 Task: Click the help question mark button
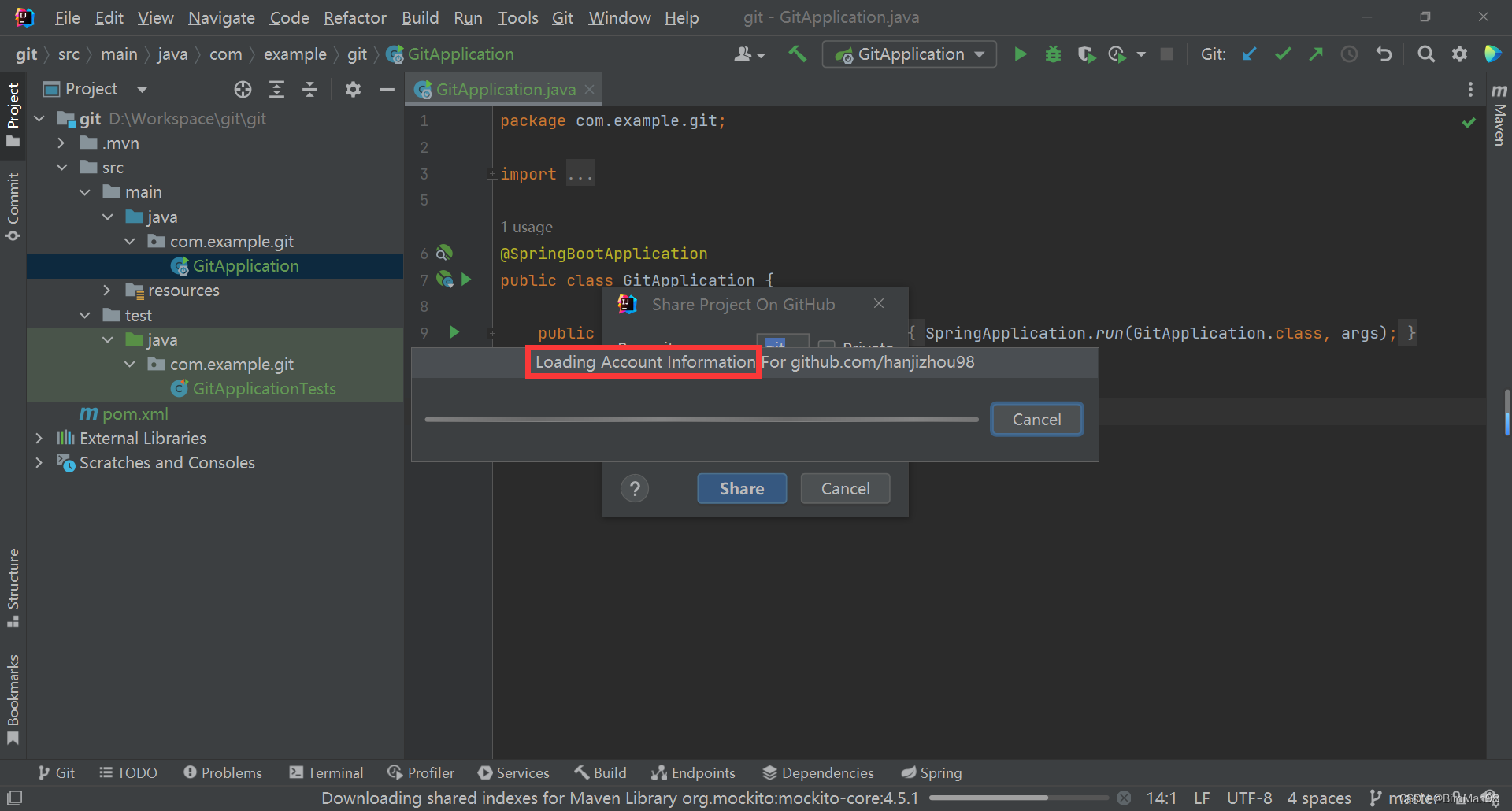coord(635,489)
